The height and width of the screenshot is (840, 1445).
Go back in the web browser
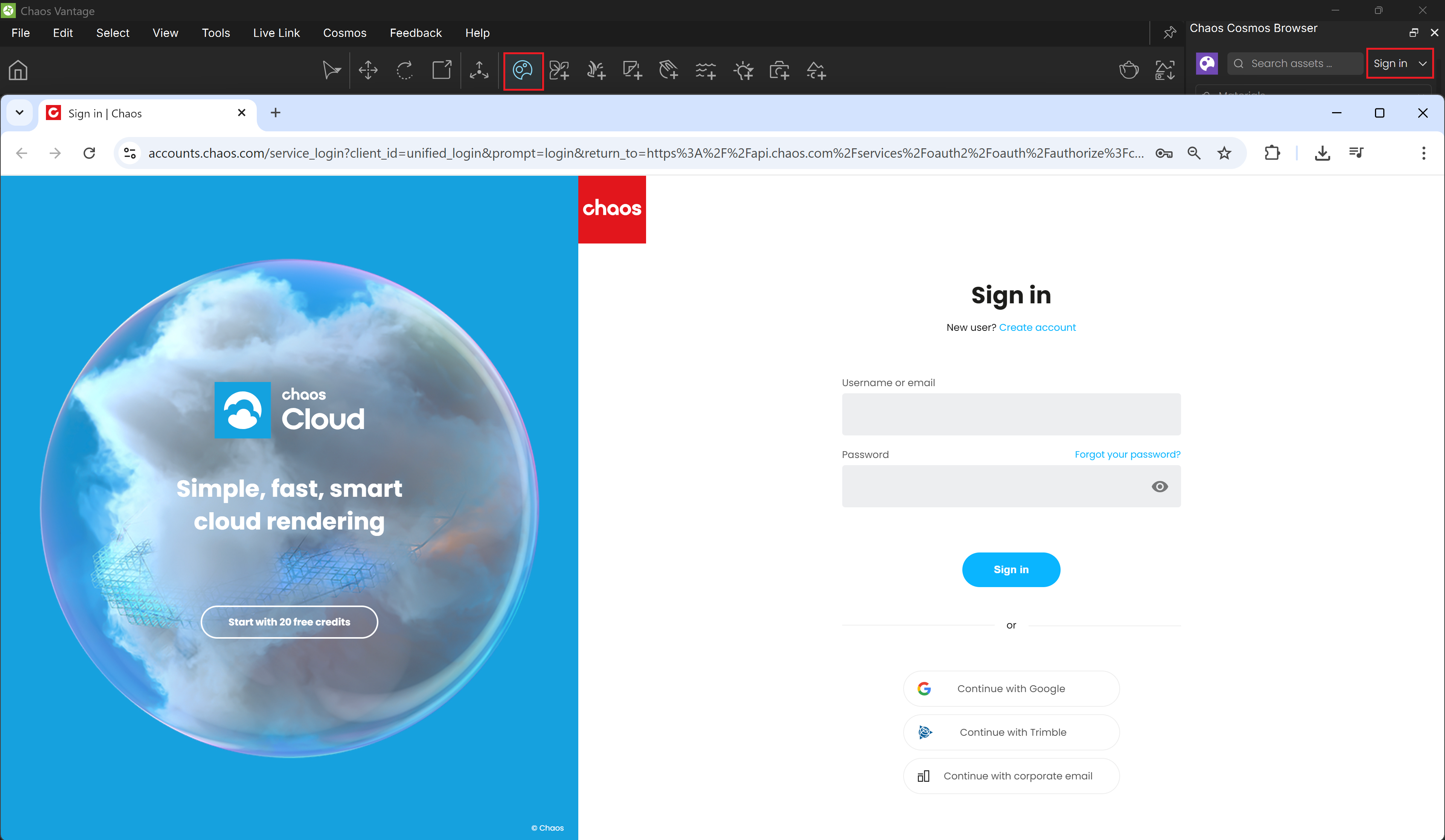[22, 153]
